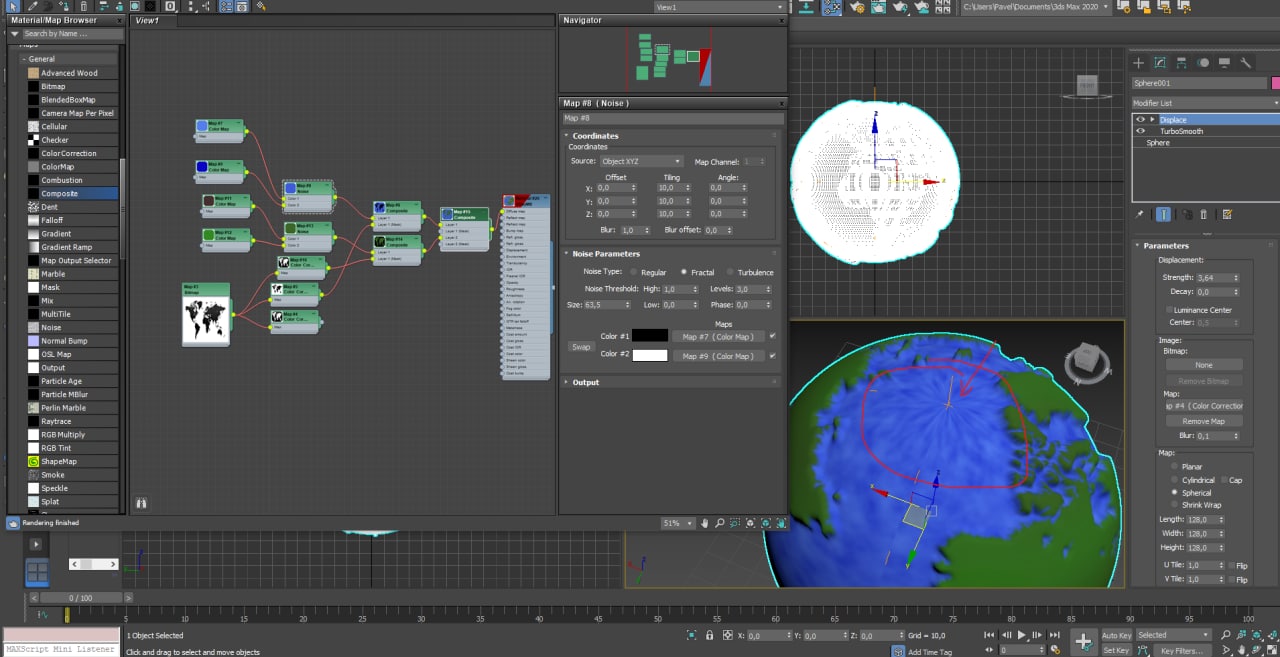Open the Modify panel tab icon
1280x657 pixels.
coord(1160,62)
